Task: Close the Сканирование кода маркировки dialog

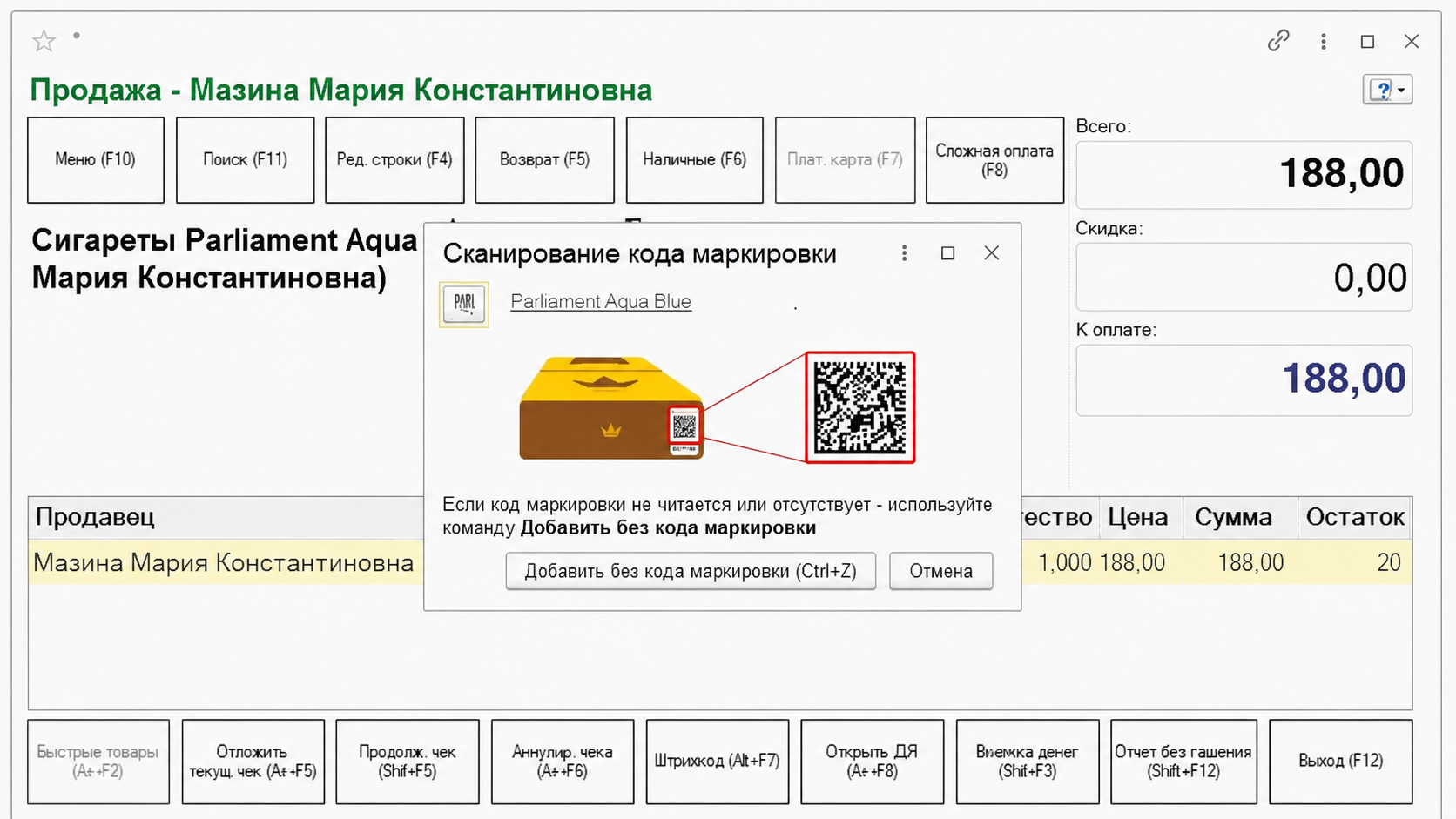Action: point(991,253)
